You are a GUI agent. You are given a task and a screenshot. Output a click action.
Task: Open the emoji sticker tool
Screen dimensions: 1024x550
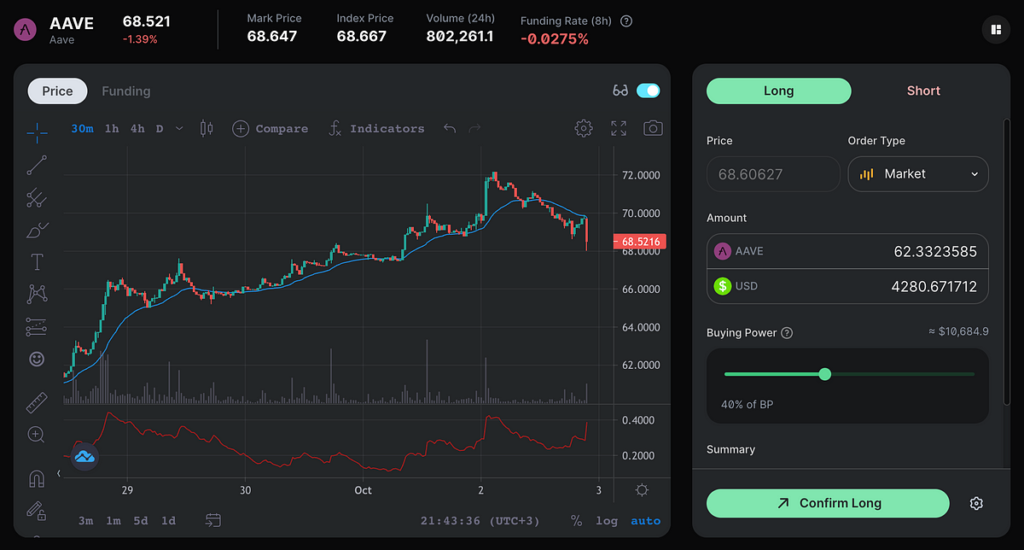tap(37, 359)
